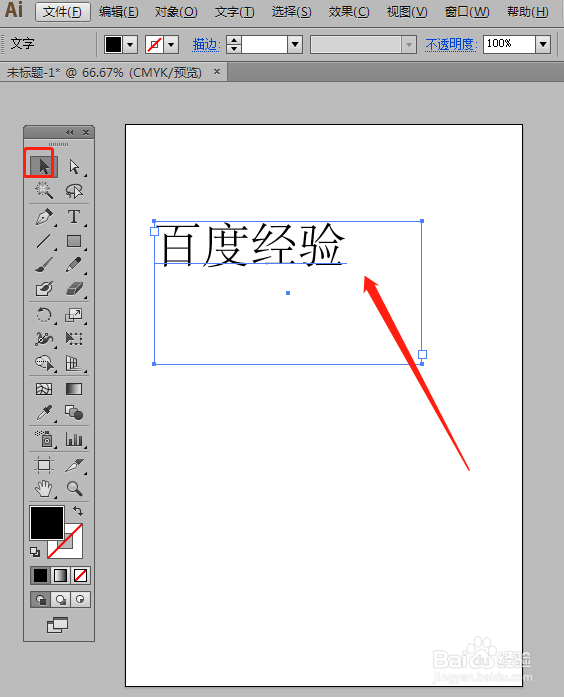The height and width of the screenshot is (697, 564).
Task: Open the 文件(F) menu
Action: click(x=63, y=12)
